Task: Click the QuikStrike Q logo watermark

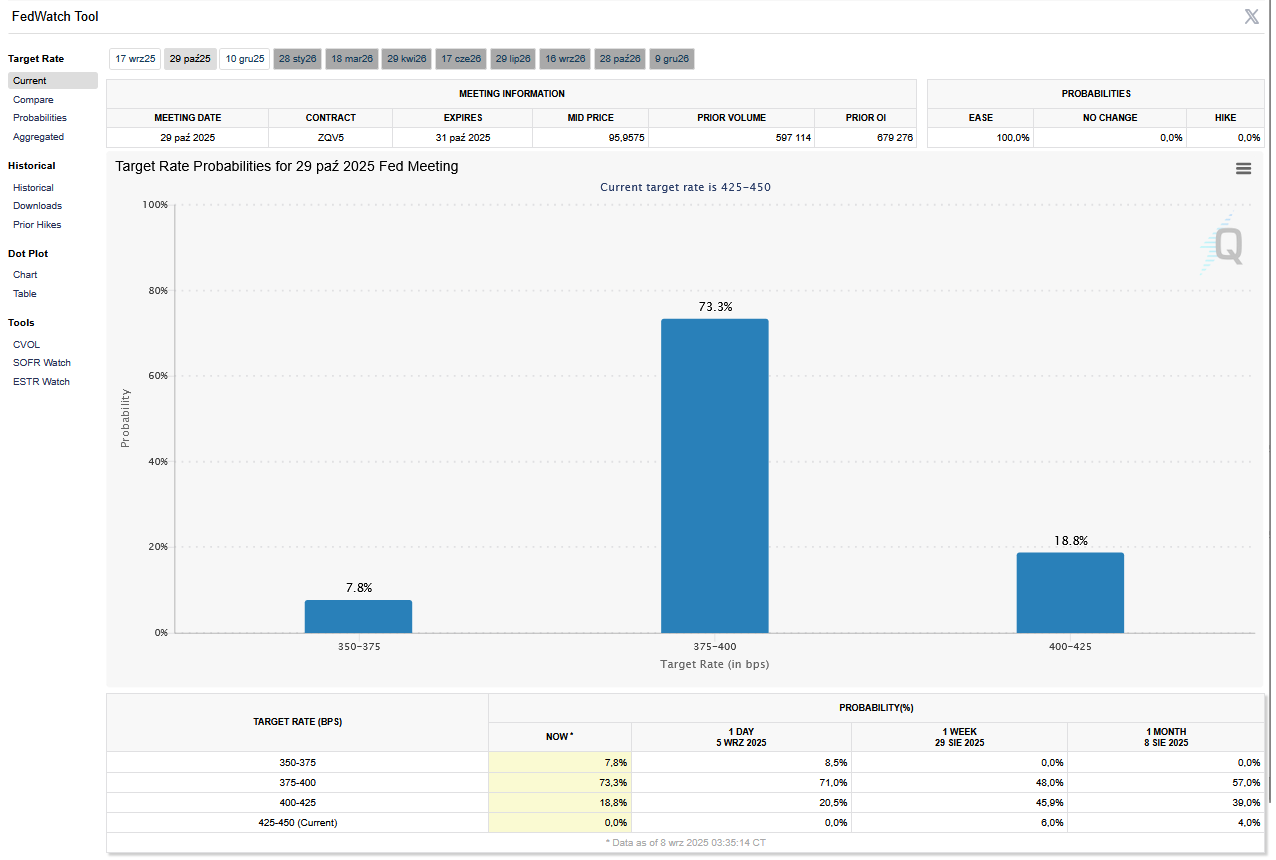Action: 1224,246
